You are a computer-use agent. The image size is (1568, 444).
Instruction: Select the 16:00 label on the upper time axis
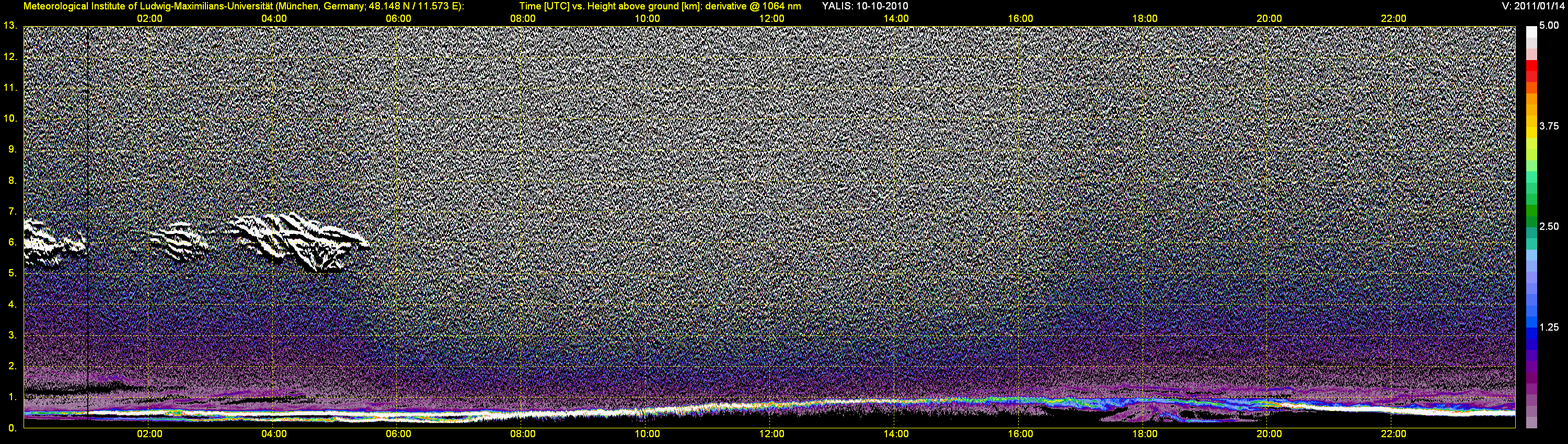[x=1020, y=19]
